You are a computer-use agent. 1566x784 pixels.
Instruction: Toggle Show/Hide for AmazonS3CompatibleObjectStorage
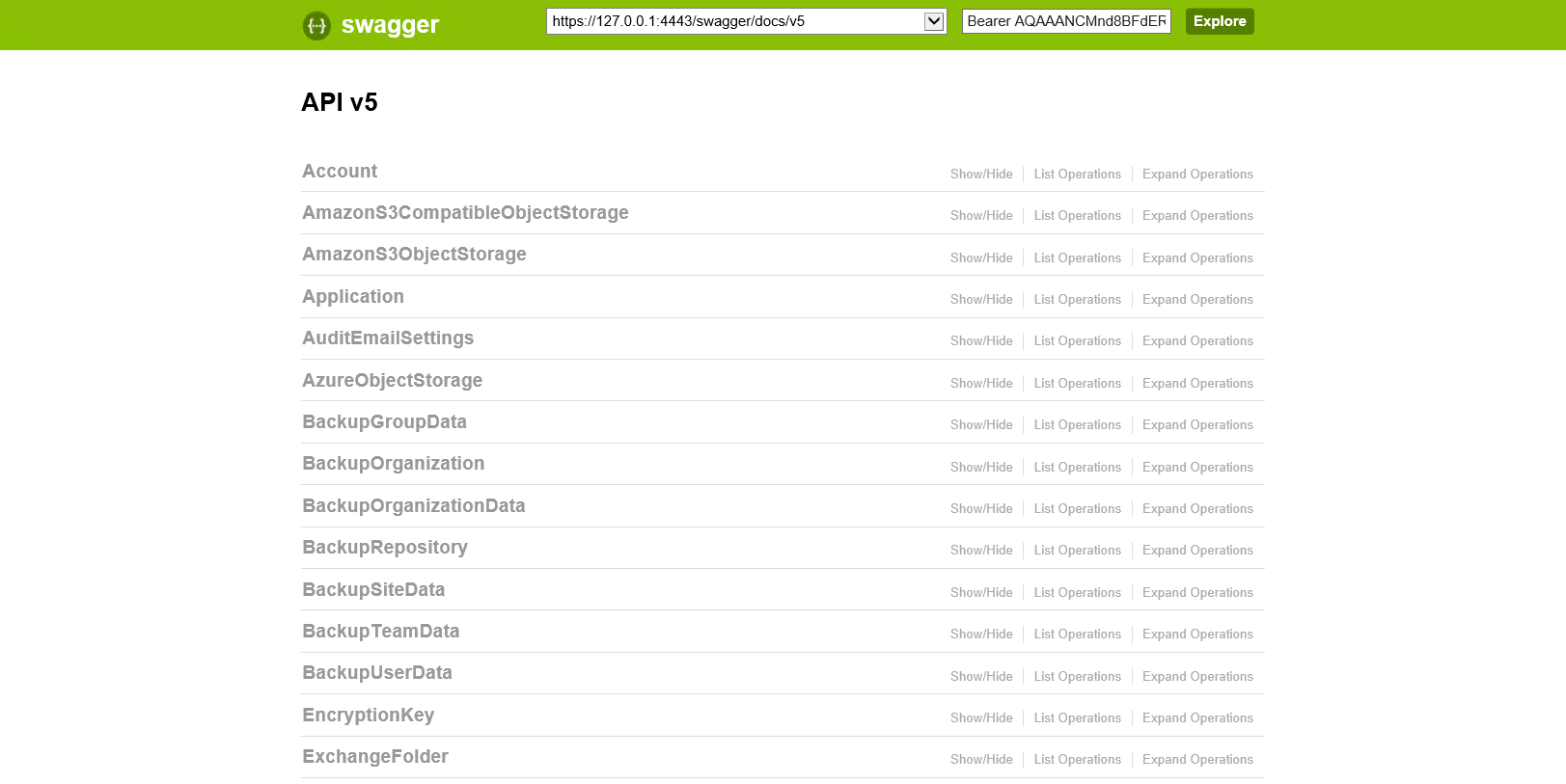coord(981,216)
